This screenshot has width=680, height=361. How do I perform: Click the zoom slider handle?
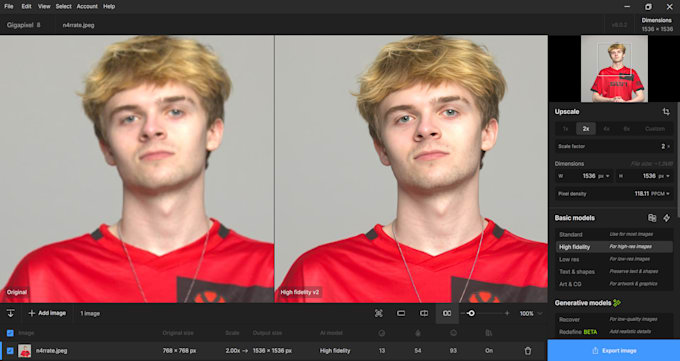[471, 313]
